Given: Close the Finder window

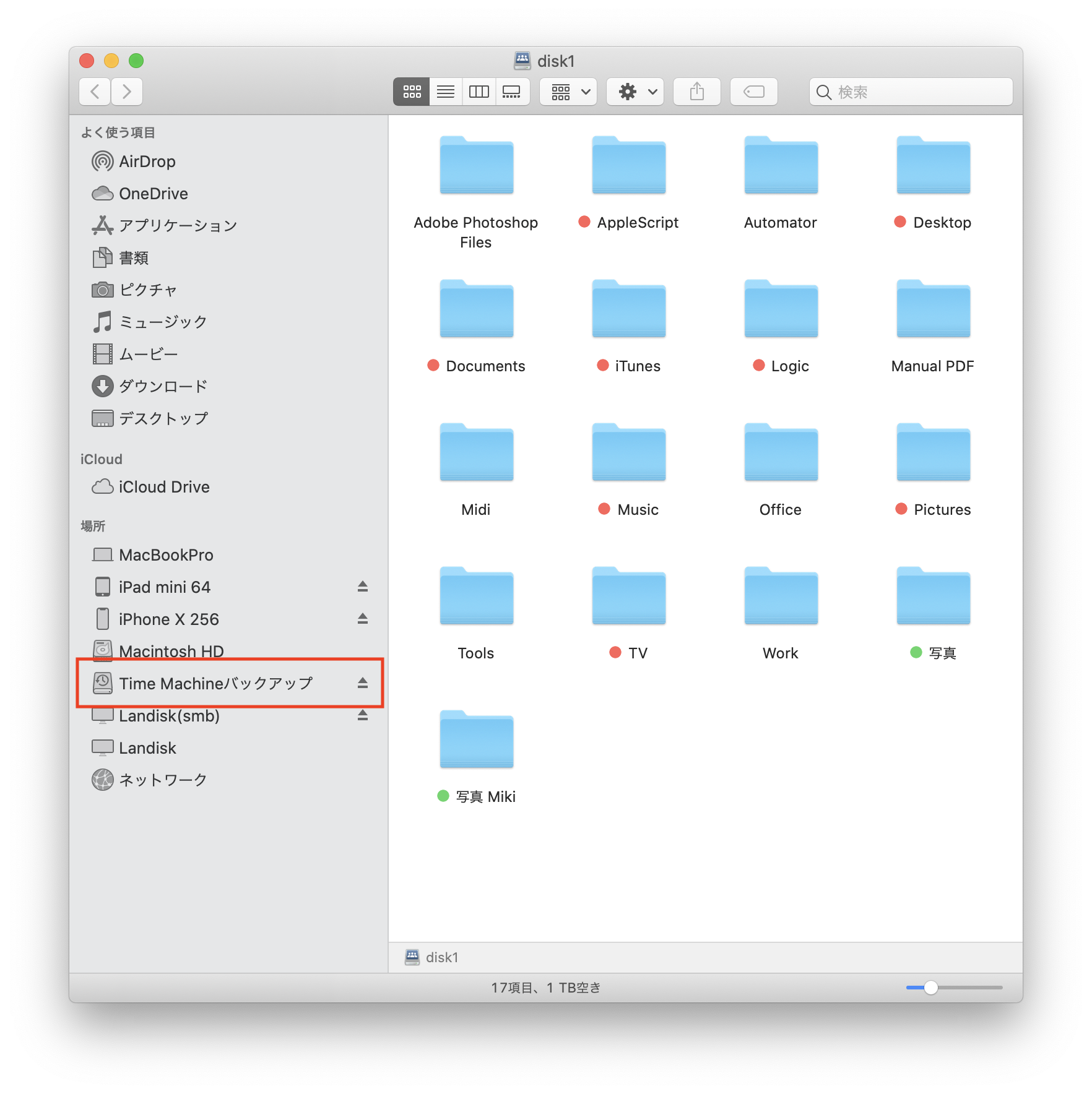Looking at the screenshot, I should pyautogui.click(x=87, y=61).
